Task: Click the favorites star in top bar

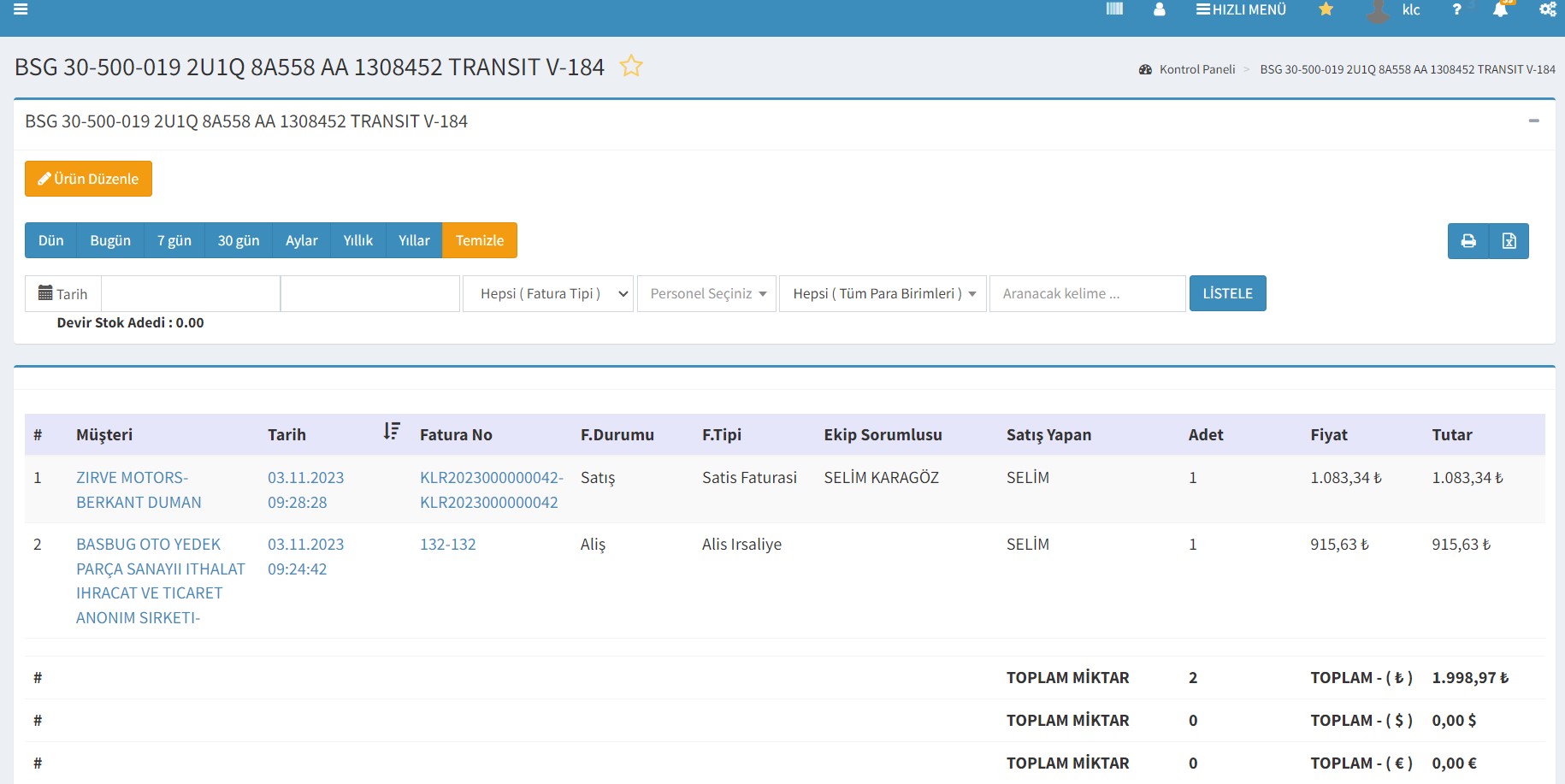Action: pos(1326,9)
